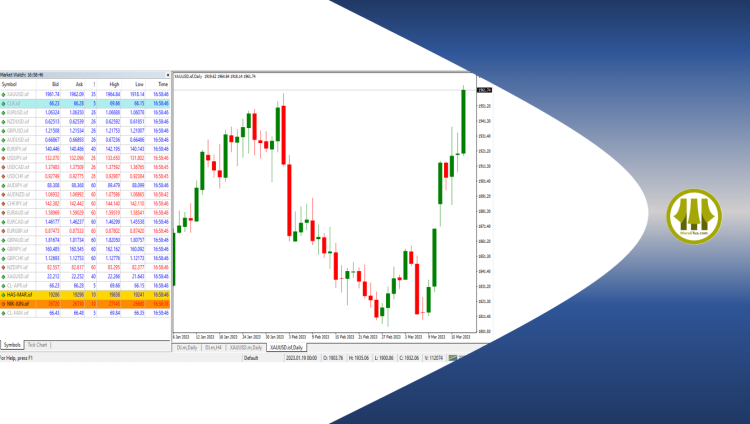Click the Symbol column header
This screenshot has height=424, width=750.
coord(10,84)
